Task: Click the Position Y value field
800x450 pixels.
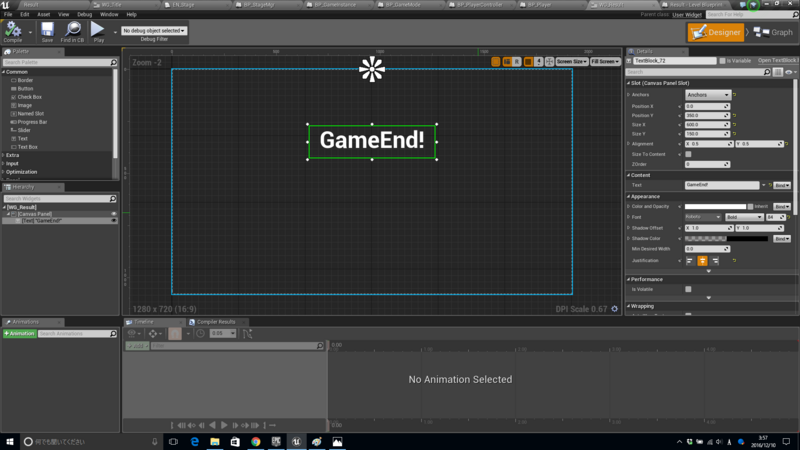Action: 707,116
